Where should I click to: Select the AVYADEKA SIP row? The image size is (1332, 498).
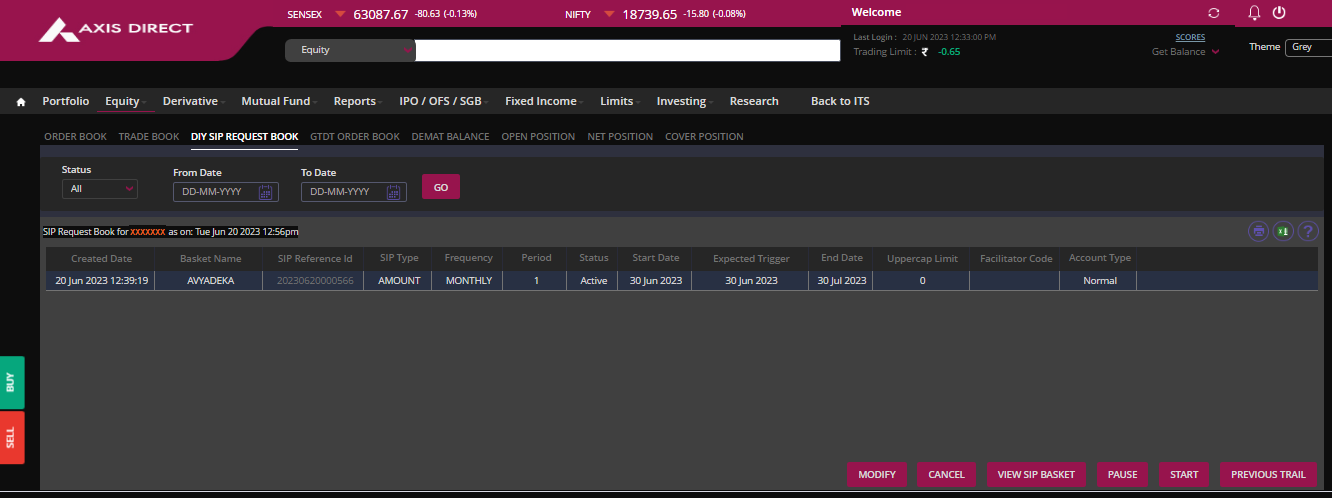pyautogui.click(x=210, y=281)
